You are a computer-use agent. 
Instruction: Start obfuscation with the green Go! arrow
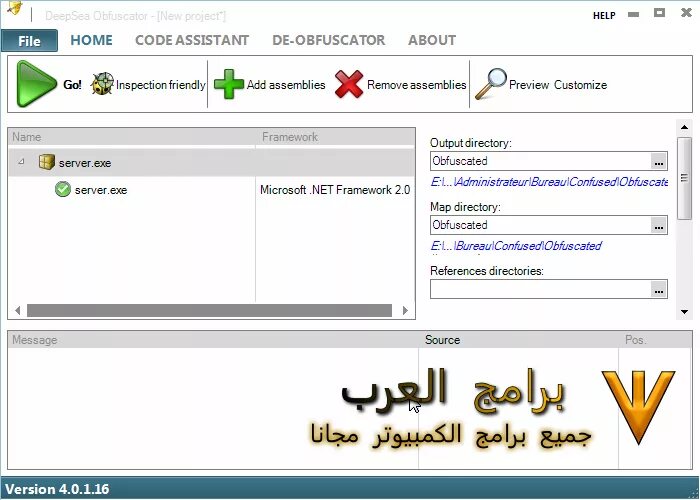pyautogui.click(x=36, y=84)
